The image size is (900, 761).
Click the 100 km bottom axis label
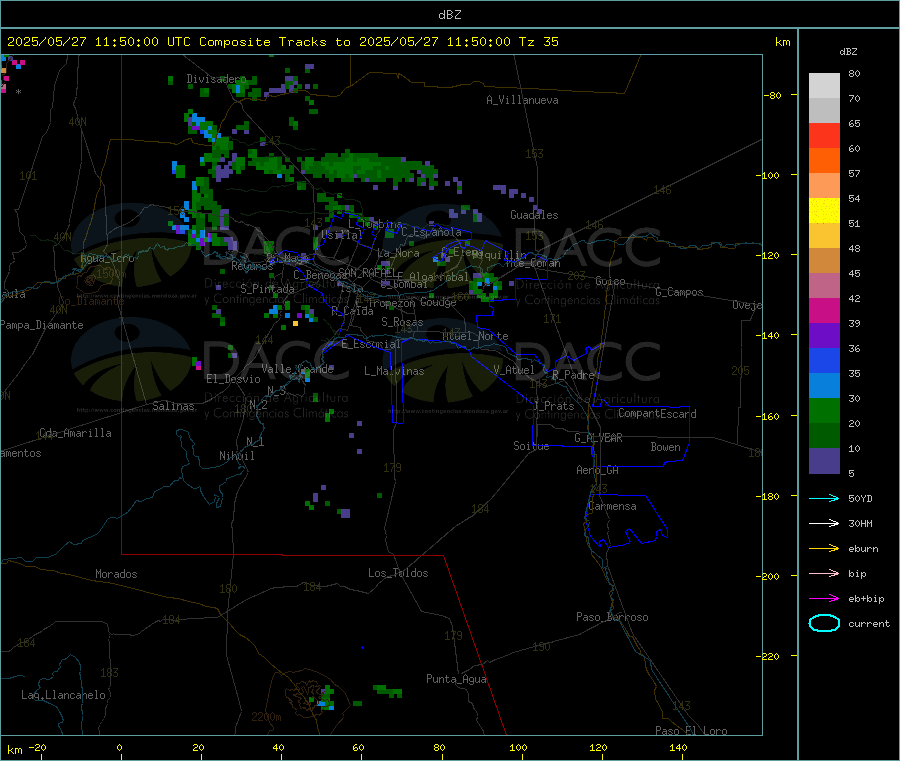(518, 747)
